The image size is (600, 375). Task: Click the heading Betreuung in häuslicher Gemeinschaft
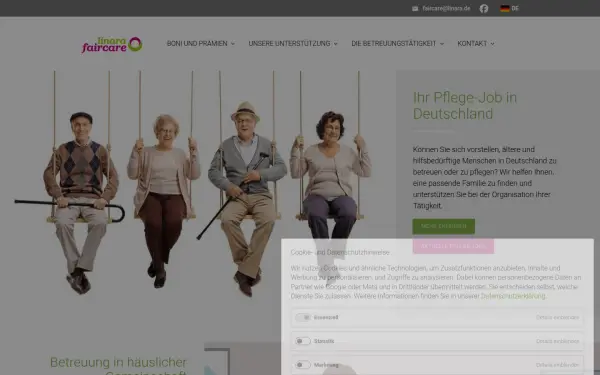(x=118, y=365)
